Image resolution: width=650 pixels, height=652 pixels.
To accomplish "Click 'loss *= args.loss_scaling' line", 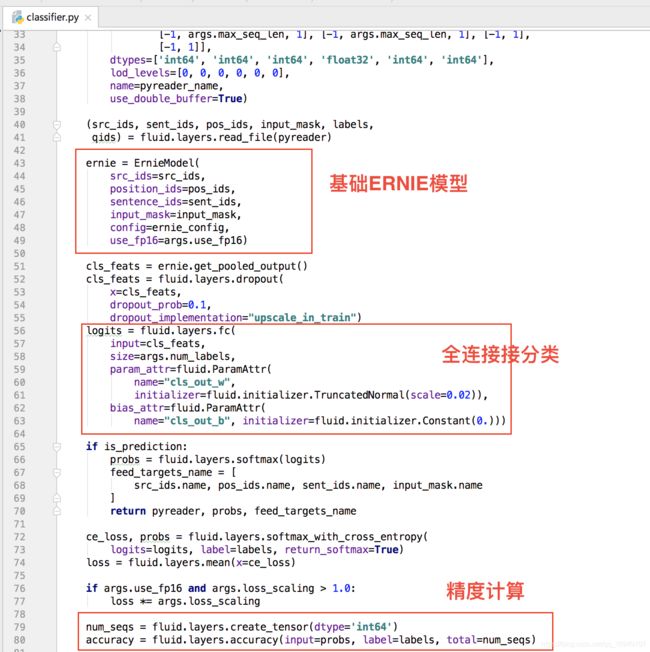I will (185, 601).
